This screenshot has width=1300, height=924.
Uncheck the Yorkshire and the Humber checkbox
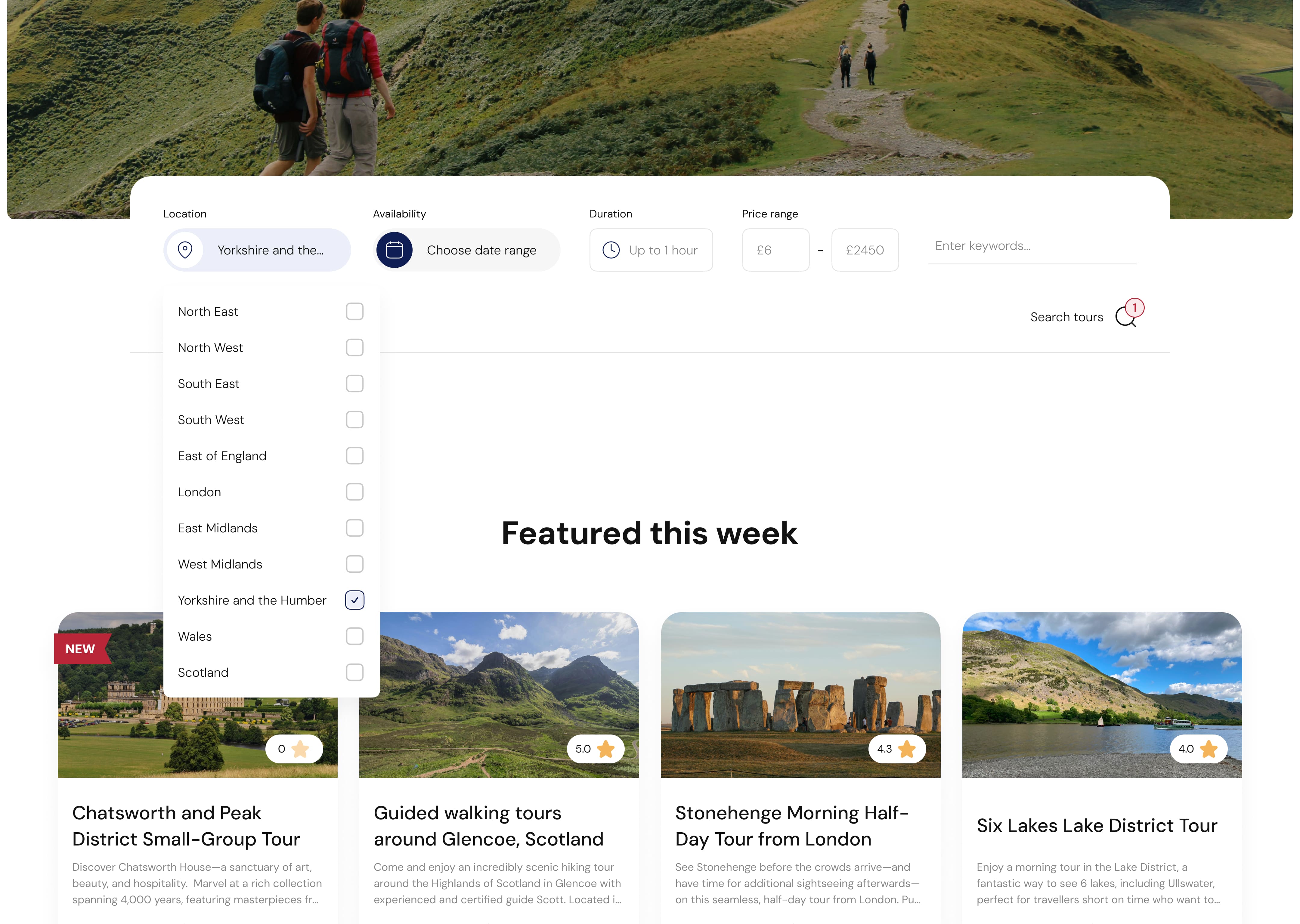pos(354,600)
